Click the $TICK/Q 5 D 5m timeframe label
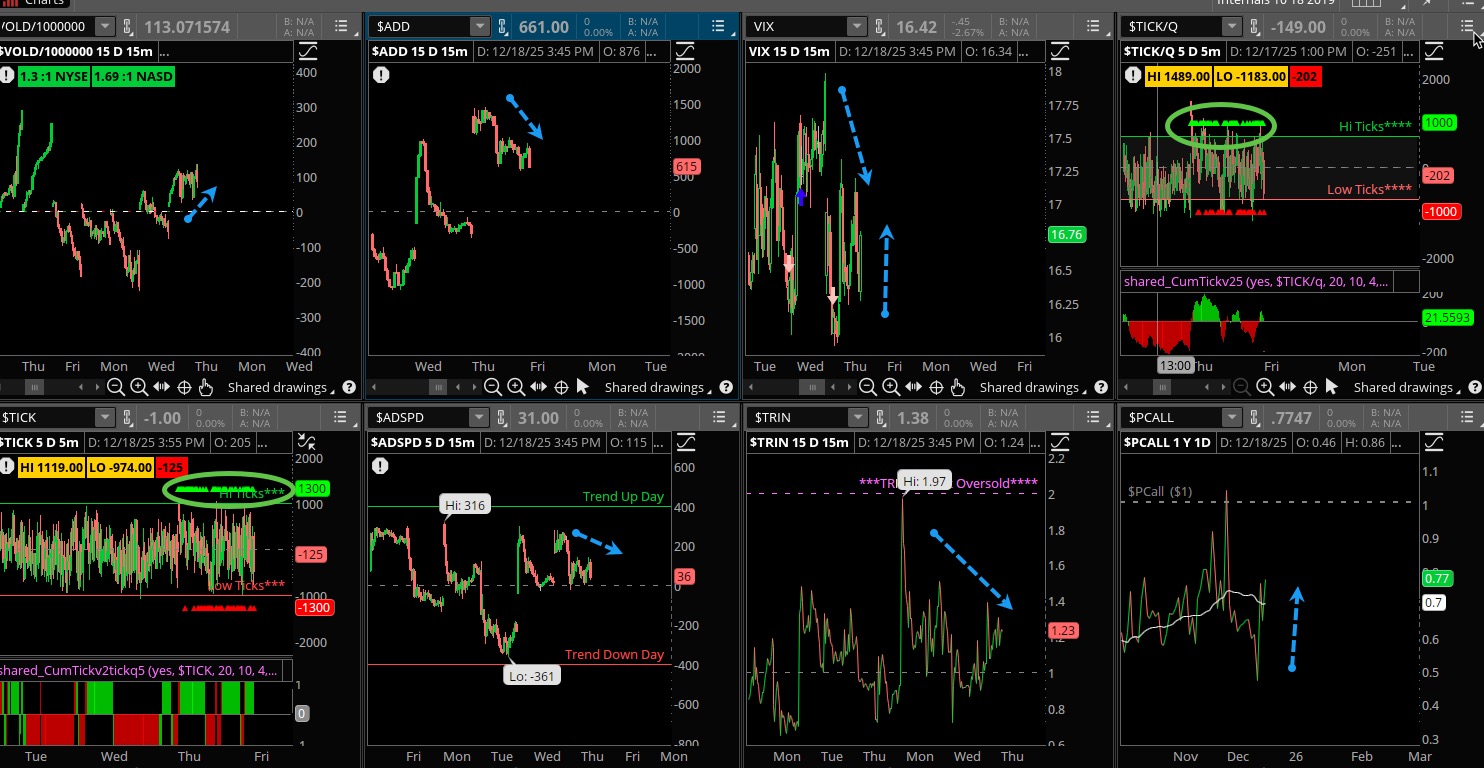 (1172, 51)
